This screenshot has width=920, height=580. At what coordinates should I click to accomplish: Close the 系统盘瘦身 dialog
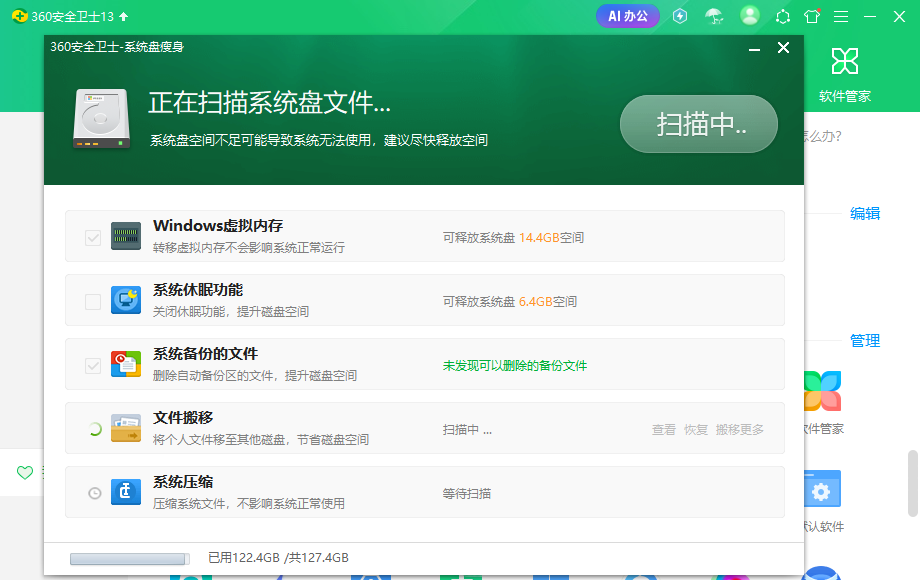[783, 48]
